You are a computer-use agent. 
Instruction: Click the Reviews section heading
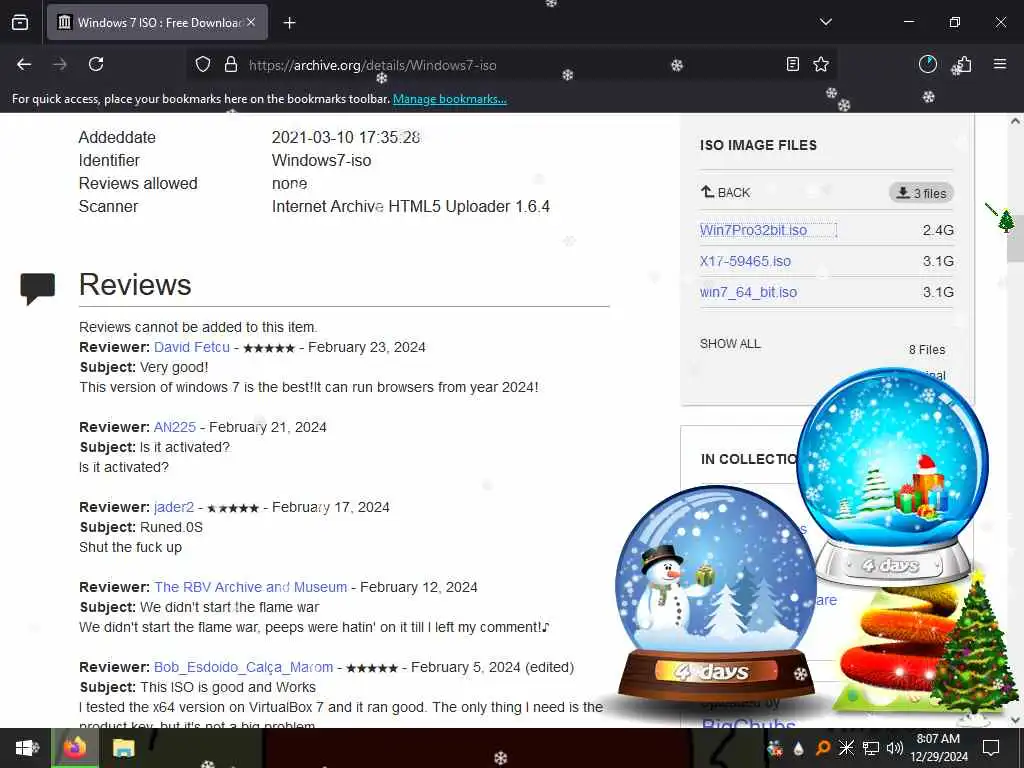(x=135, y=285)
